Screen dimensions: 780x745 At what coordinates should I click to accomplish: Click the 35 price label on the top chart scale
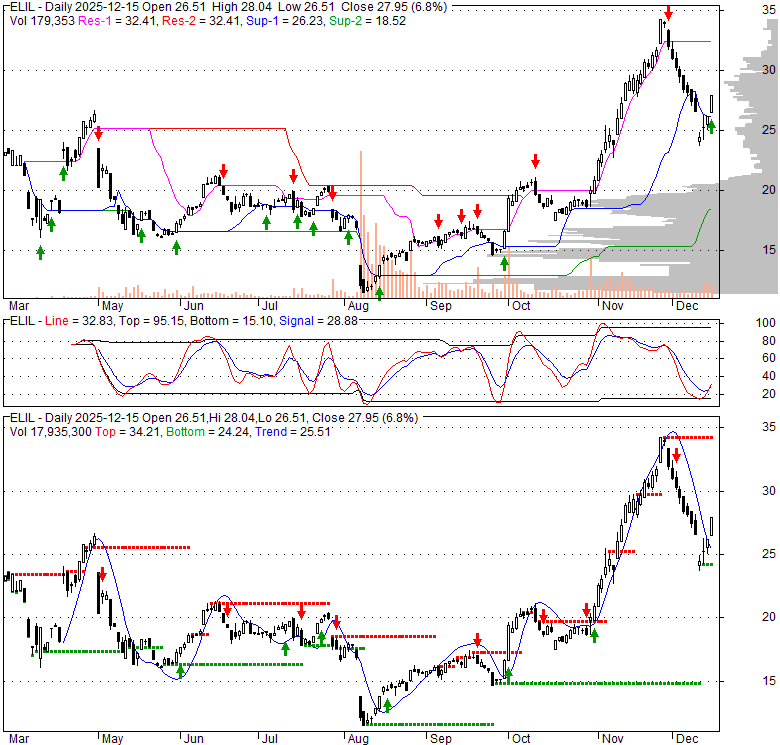tap(769, 9)
